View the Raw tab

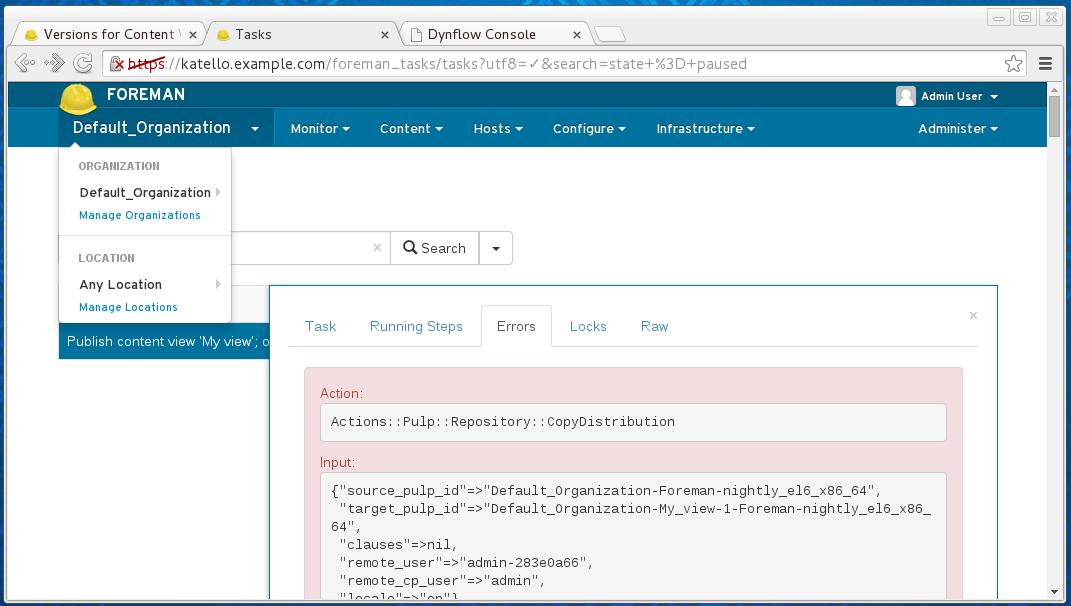[x=654, y=327]
